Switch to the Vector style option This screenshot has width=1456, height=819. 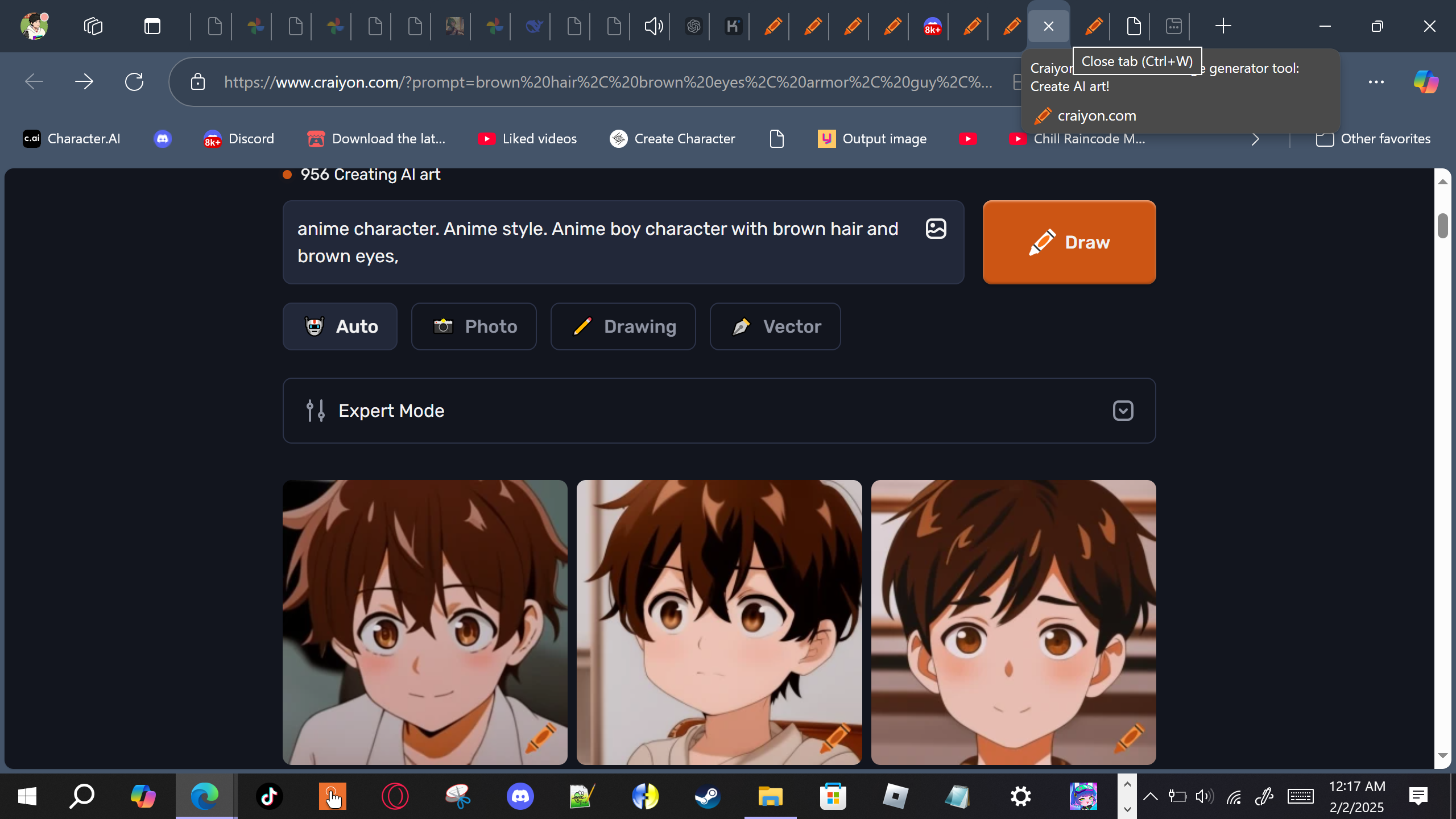pyautogui.click(x=775, y=326)
